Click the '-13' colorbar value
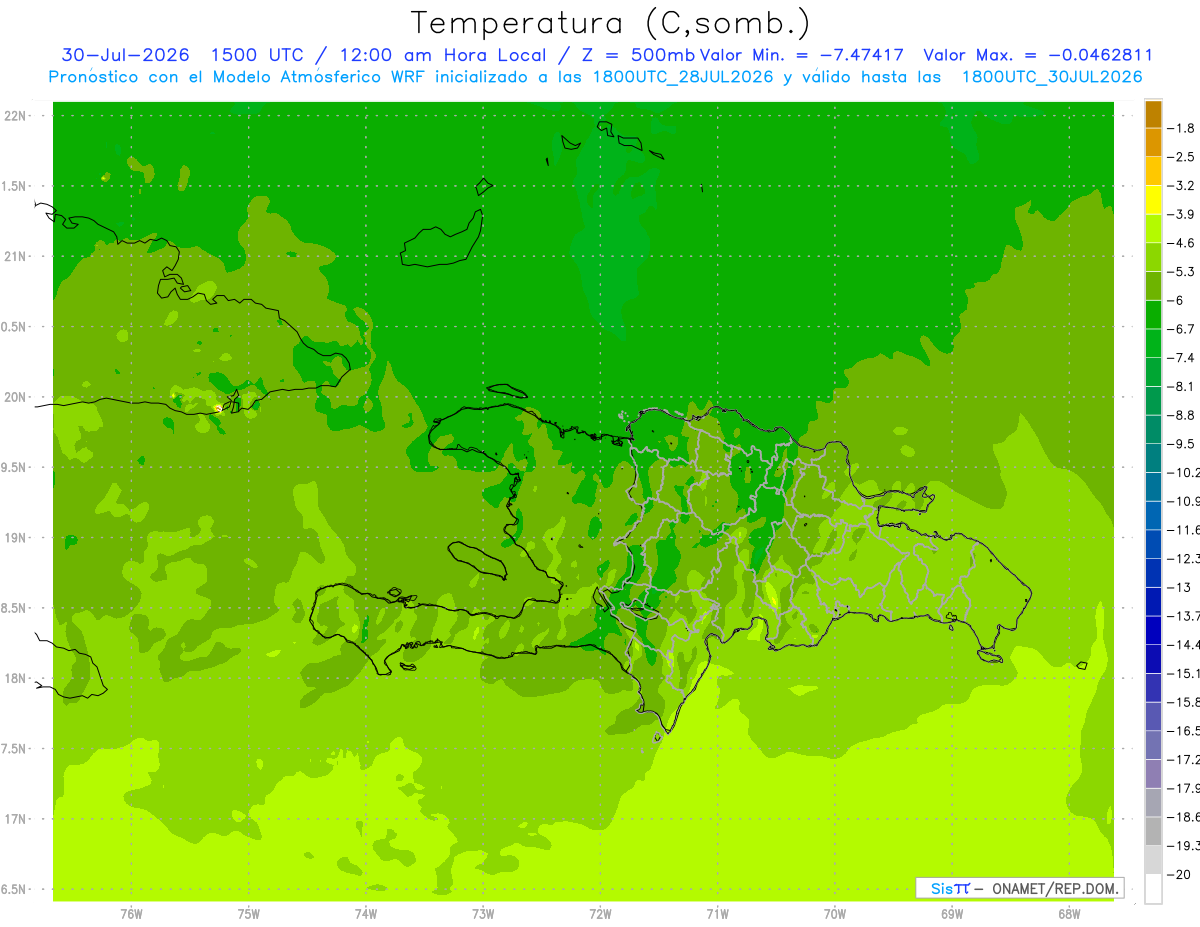1200x927 pixels. click(x=1181, y=587)
